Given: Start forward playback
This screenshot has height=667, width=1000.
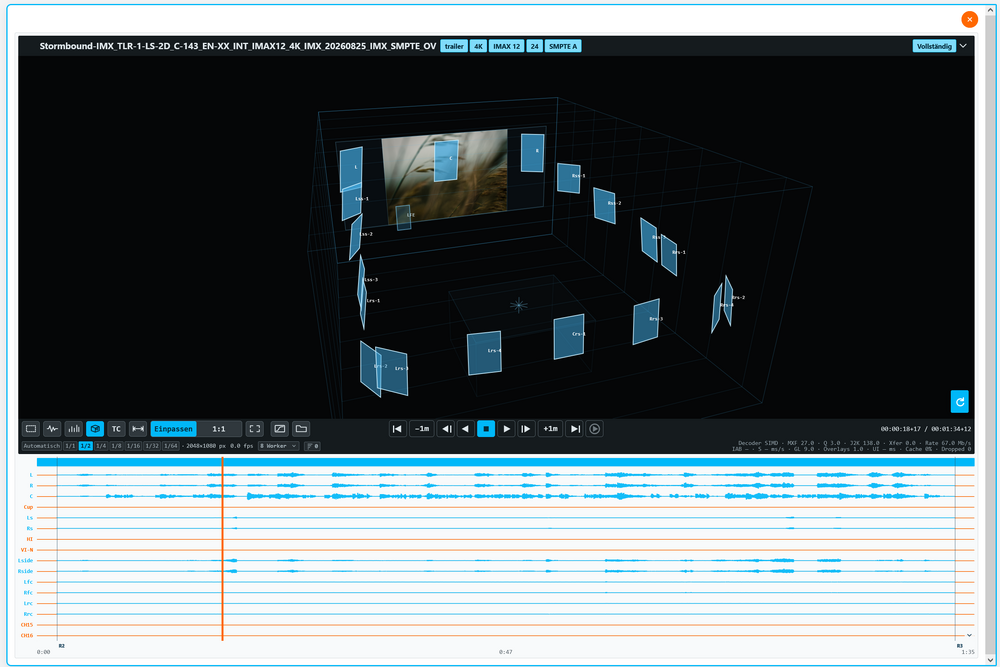Looking at the screenshot, I should [x=506, y=429].
